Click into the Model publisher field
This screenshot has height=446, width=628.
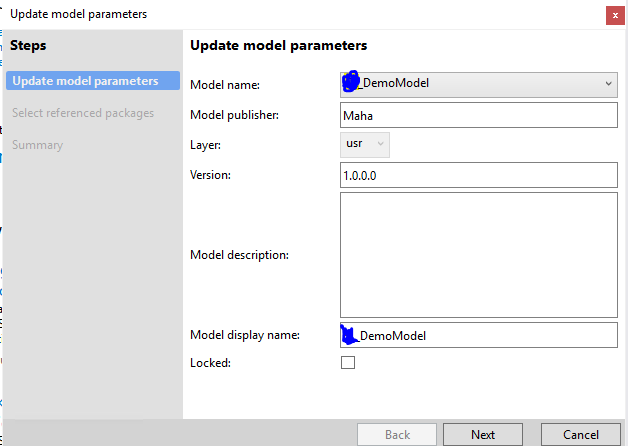479,115
